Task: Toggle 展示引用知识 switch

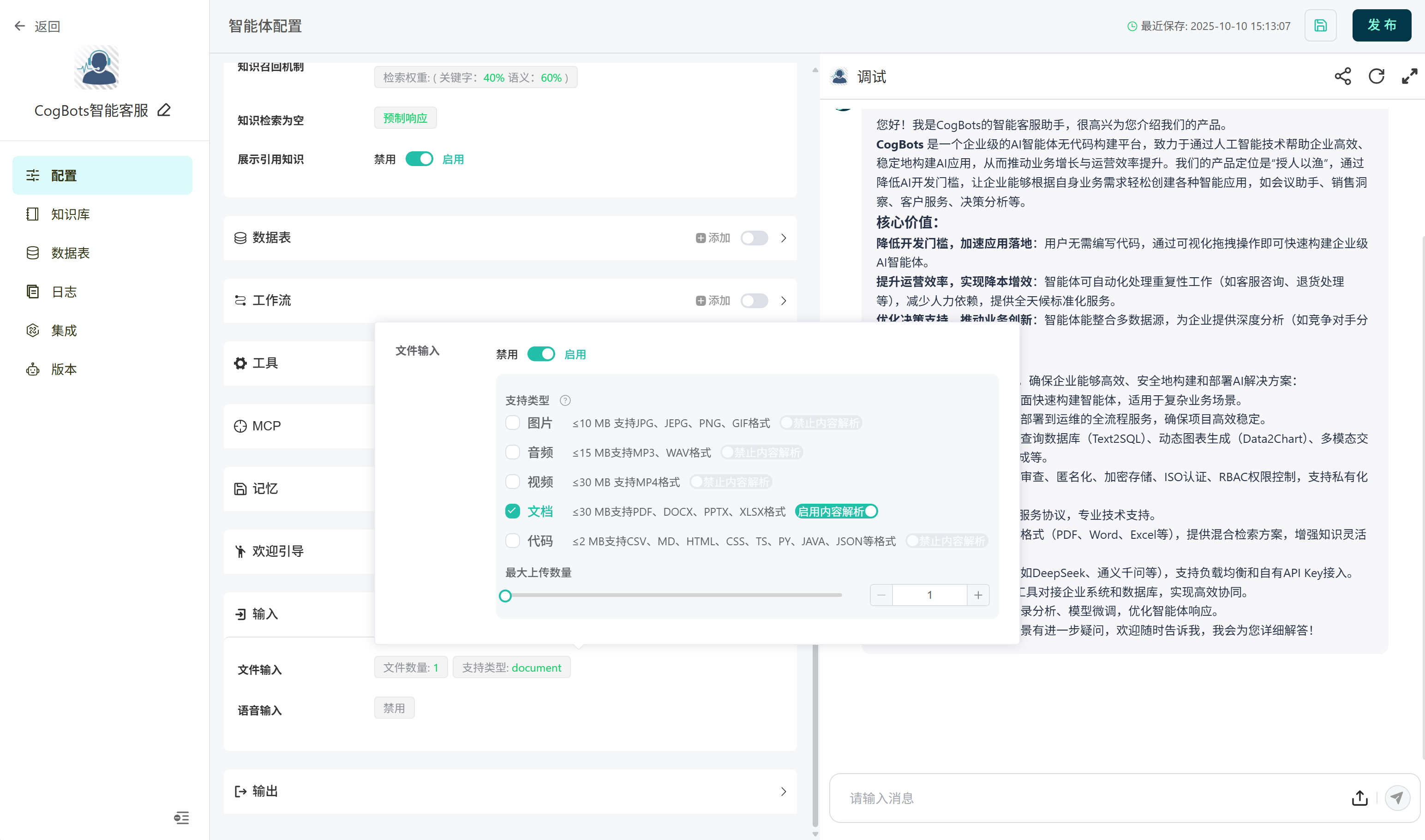Action: pyautogui.click(x=419, y=159)
